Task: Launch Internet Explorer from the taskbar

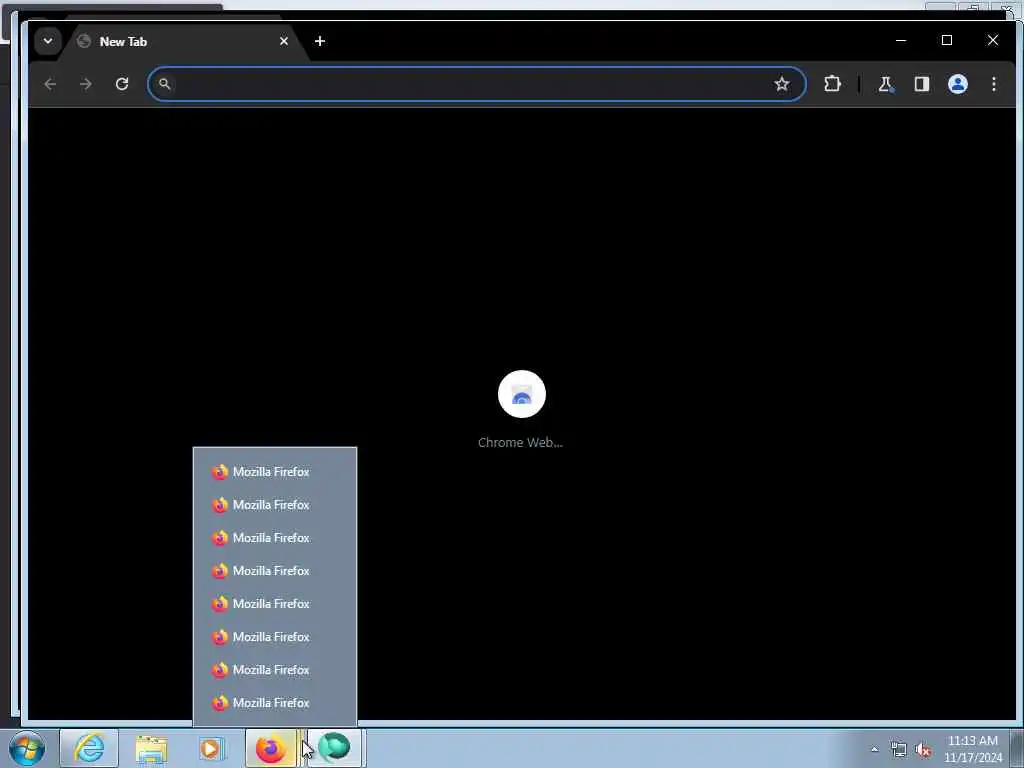Action: tap(89, 748)
